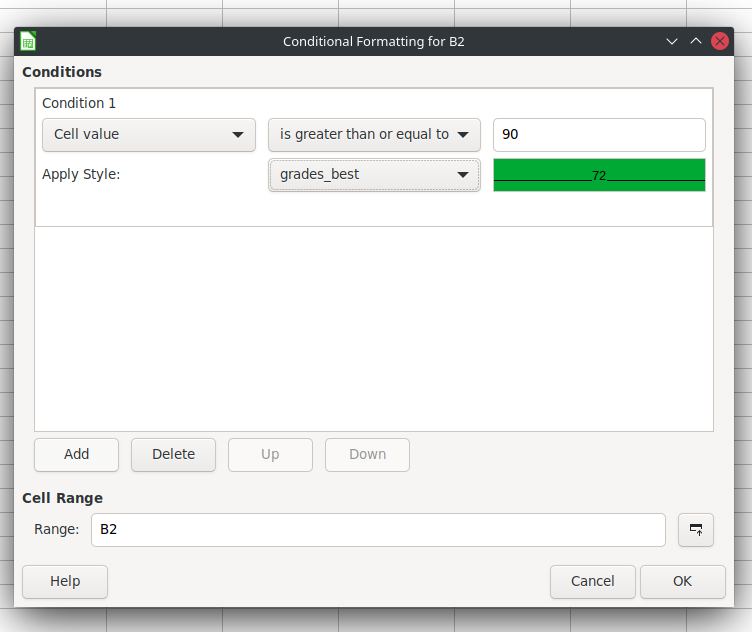Cancel the conditional formatting dialog

click(x=592, y=582)
